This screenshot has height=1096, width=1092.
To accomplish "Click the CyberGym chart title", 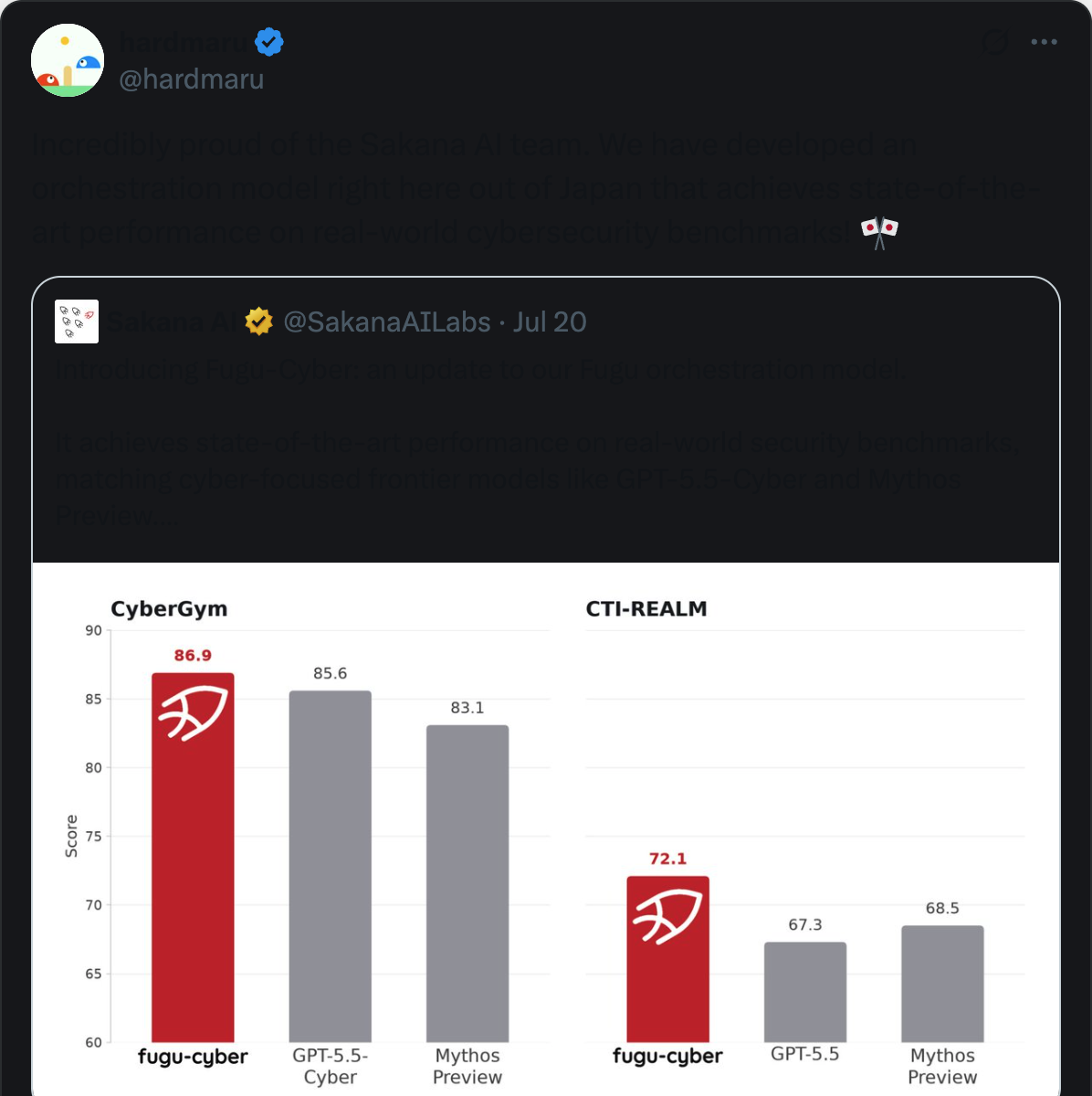I will pos(169,609).
